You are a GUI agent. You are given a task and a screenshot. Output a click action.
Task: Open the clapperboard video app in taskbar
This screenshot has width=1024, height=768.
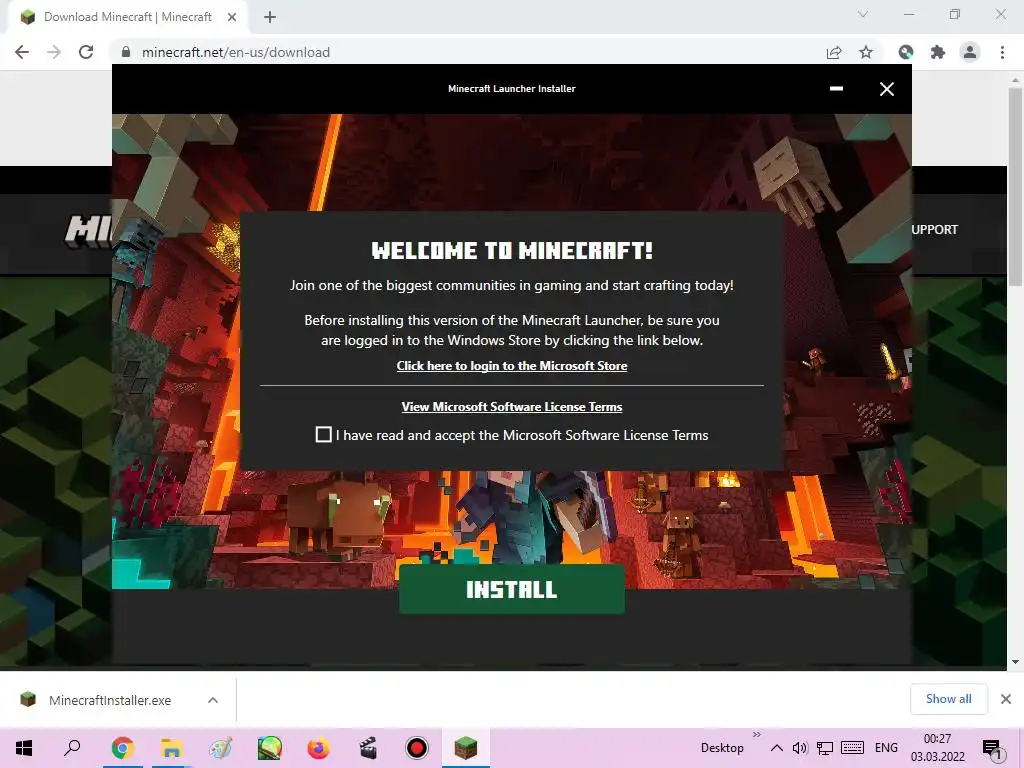[368, 748]
